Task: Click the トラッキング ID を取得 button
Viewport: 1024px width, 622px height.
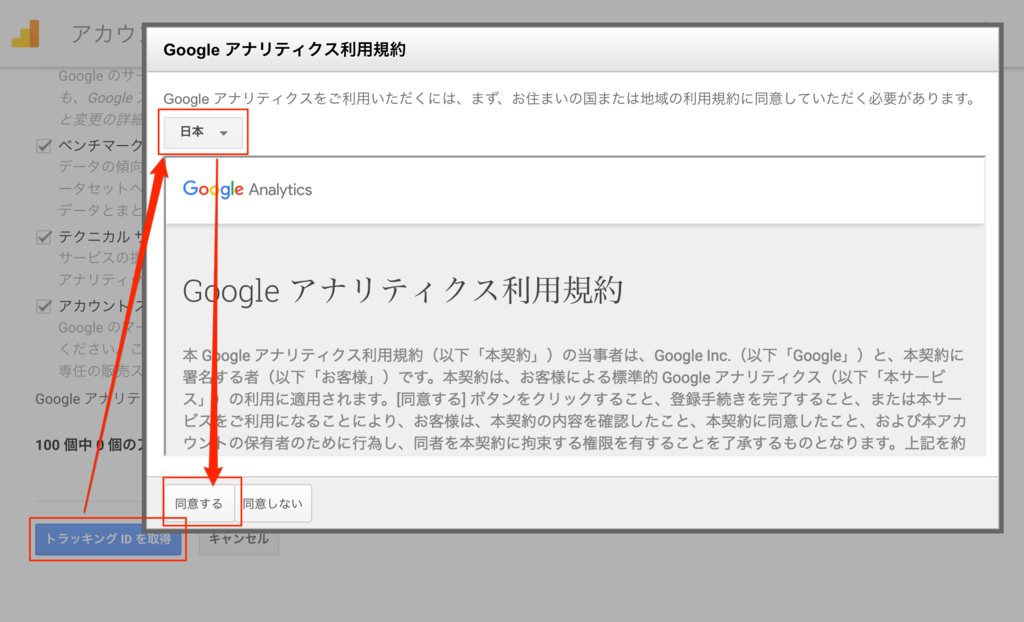Action: pos(108,539)
